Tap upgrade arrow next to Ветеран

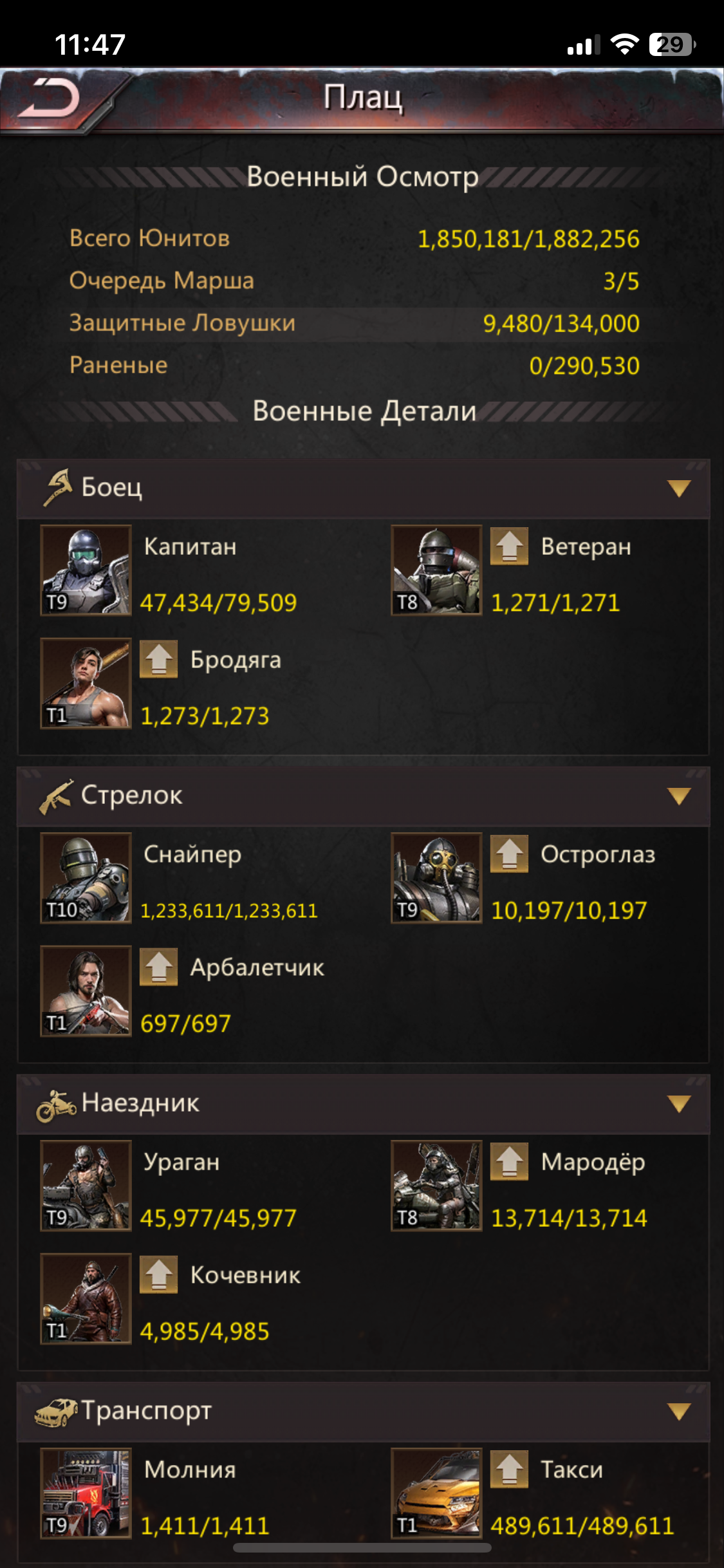(x=509, y=546)
